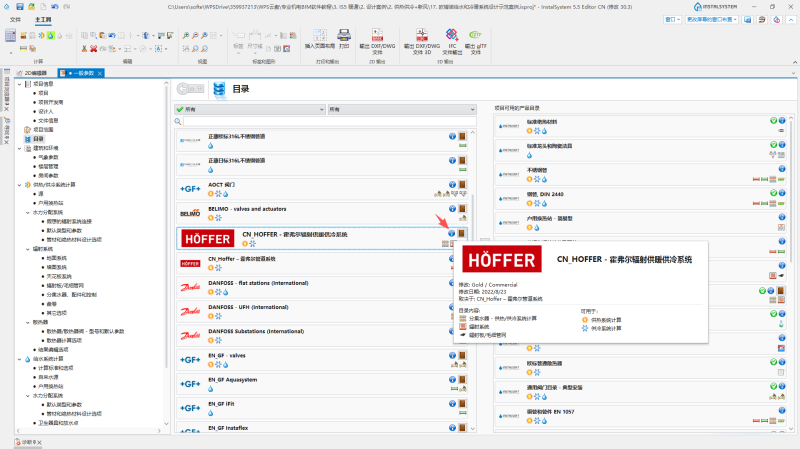This screenshot has width=800, height=449.
Task: Click the back arrow button beside 目录
Action: 190,89
